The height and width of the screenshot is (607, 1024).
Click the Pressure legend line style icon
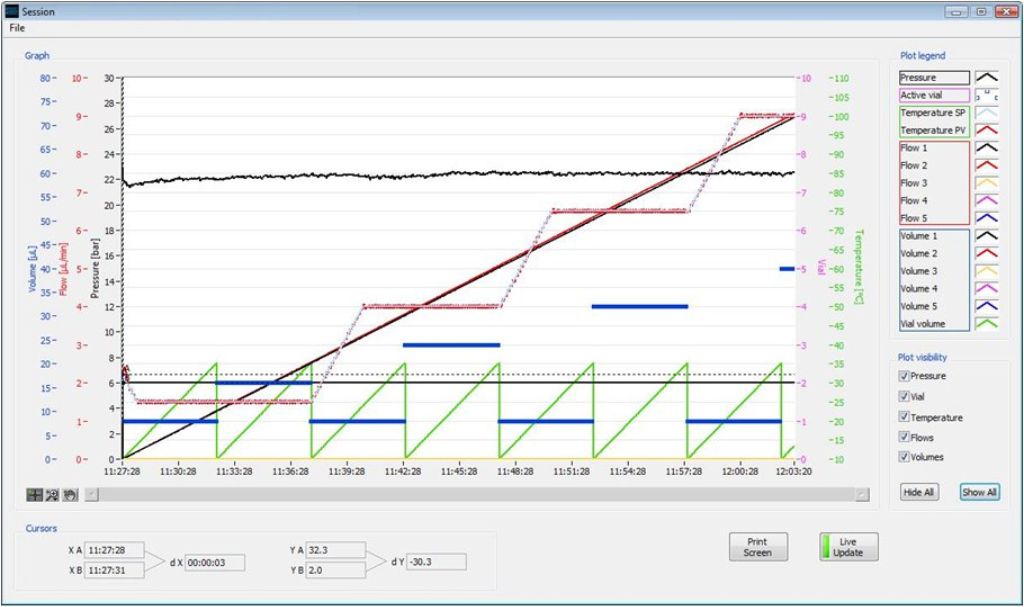tap(987, 77)
